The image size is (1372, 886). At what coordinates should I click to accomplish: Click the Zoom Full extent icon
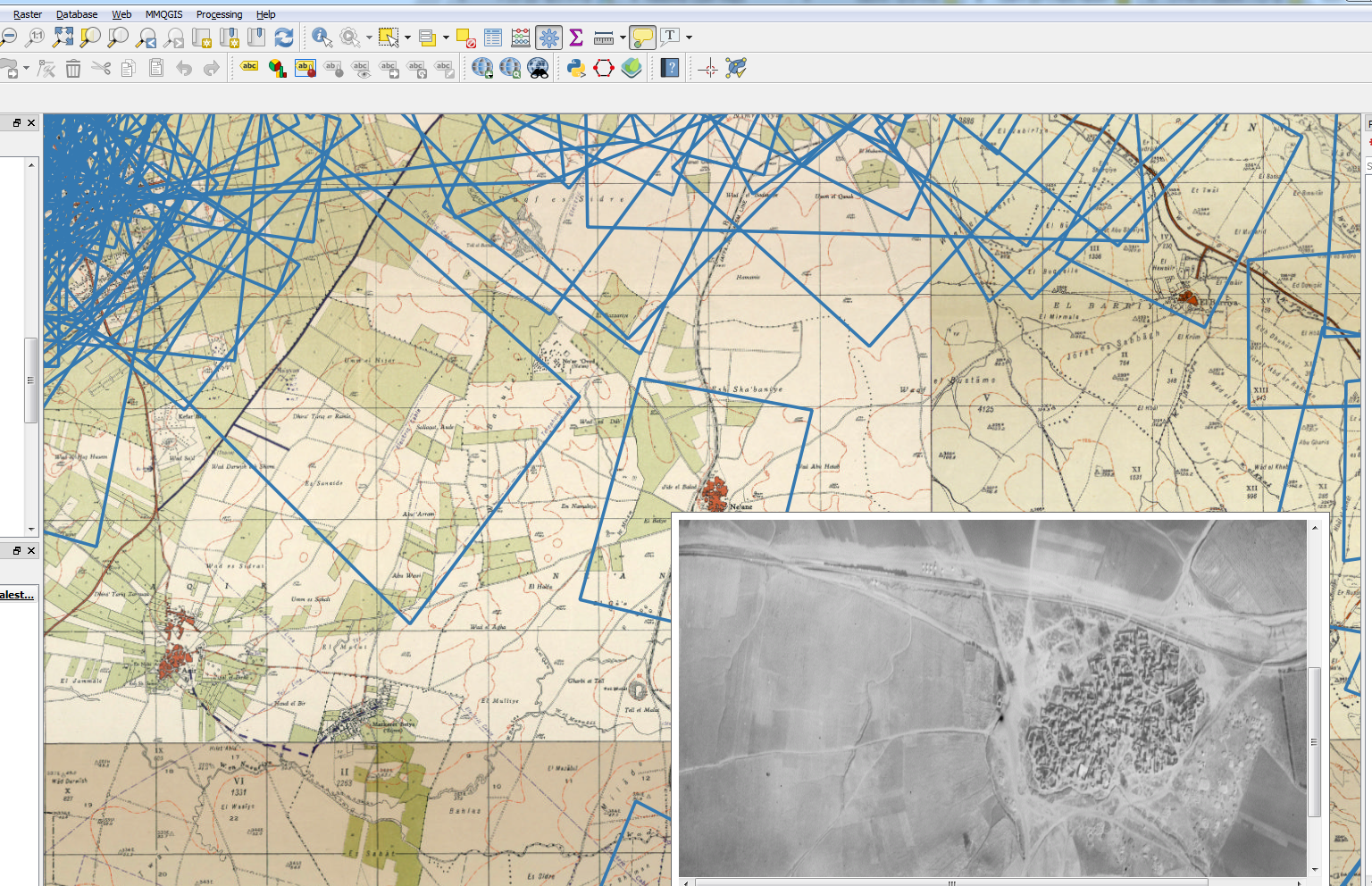point(63,38)
